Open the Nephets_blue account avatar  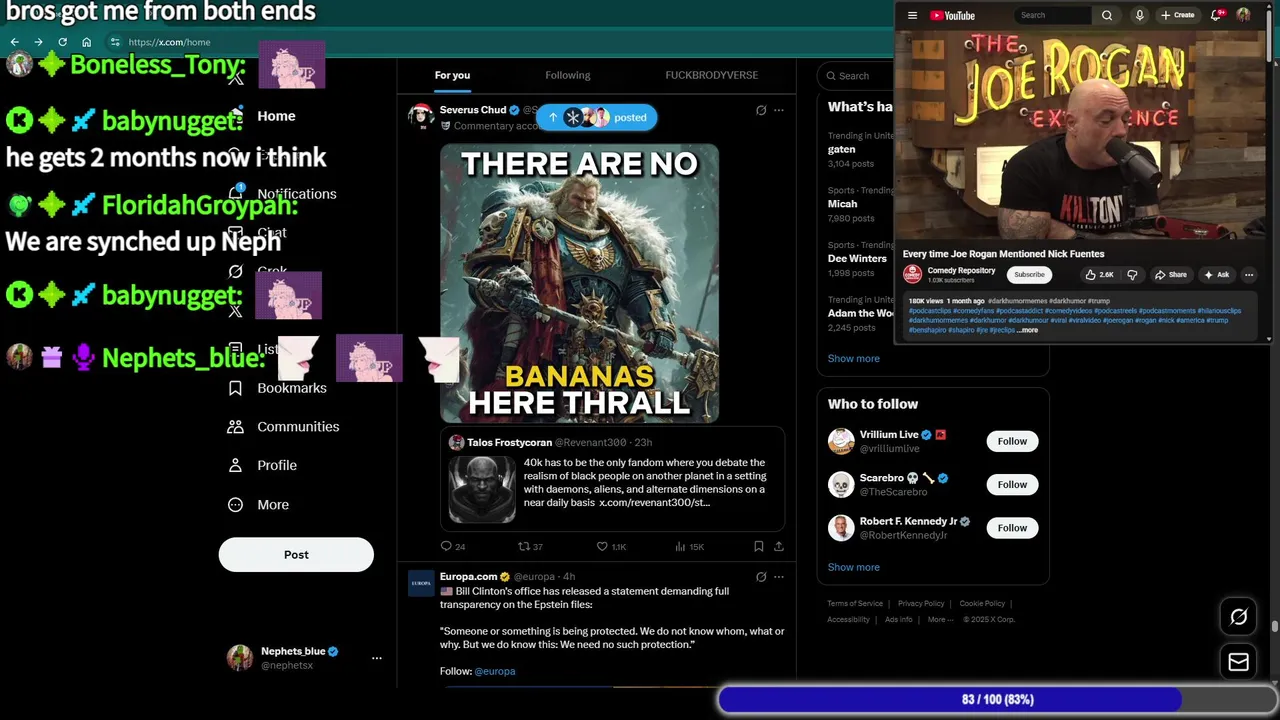pos(240,657)
